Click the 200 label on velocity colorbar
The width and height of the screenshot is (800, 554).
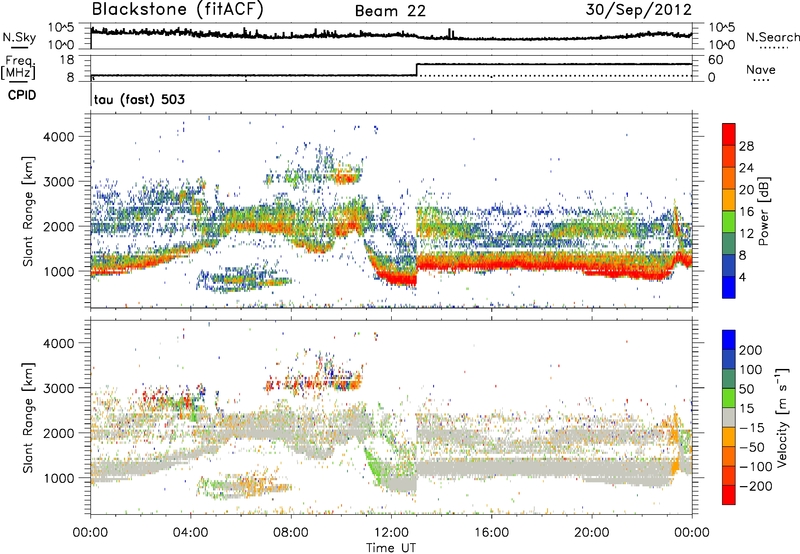(751, 350)
